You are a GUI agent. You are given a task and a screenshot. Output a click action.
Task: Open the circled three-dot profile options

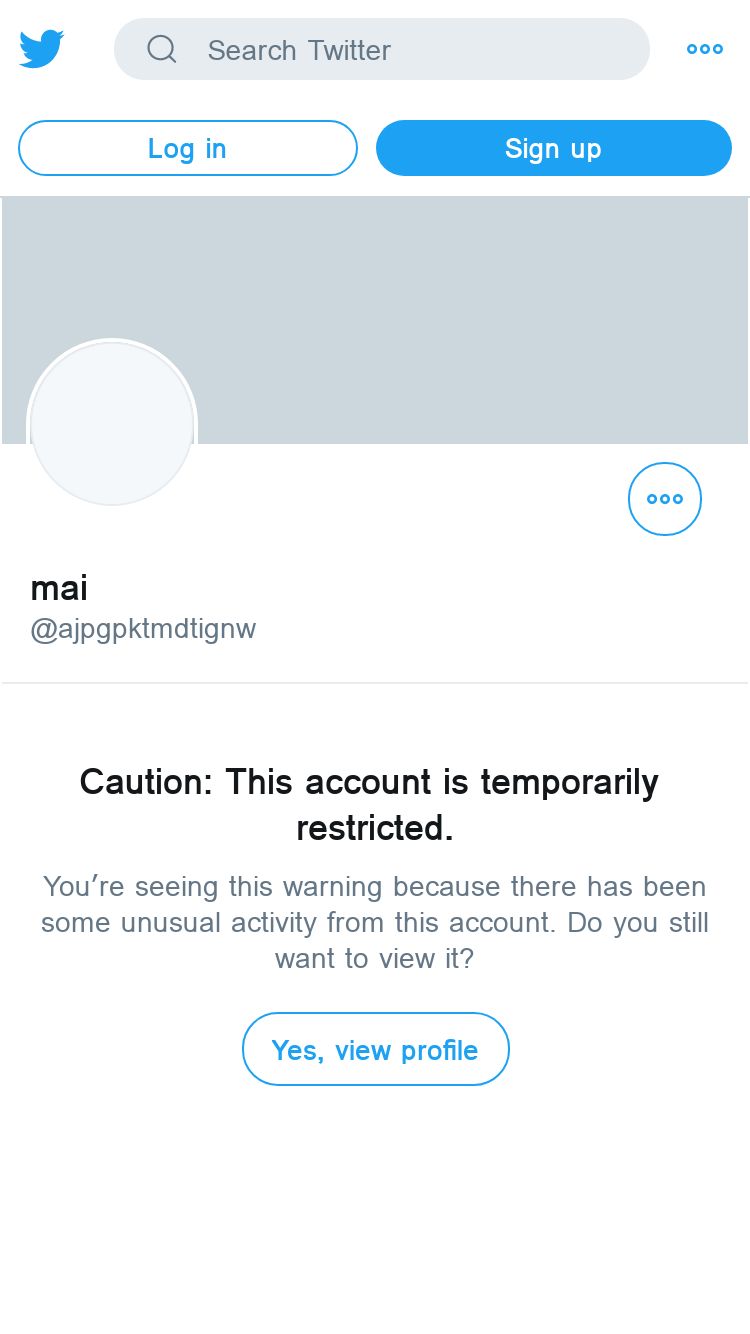click(x=665, y=499)
